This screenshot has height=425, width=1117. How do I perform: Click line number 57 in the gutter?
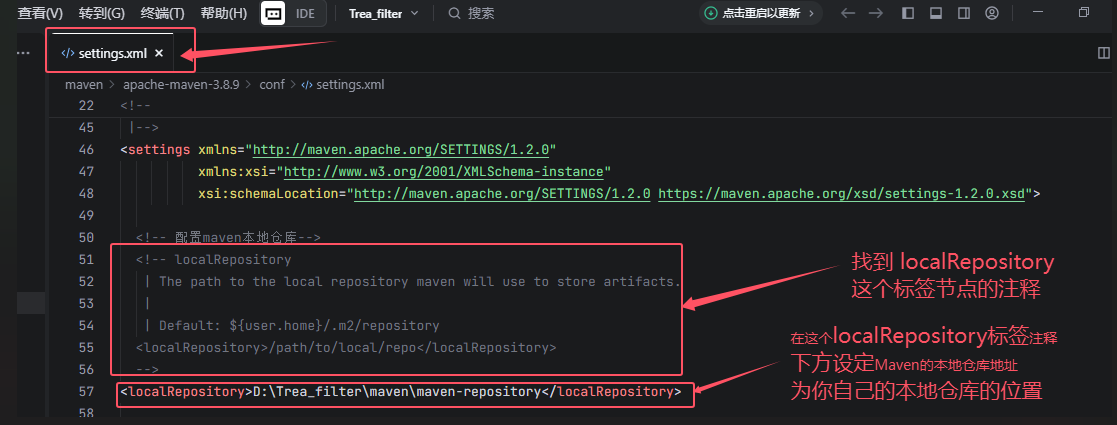[85, 392]
